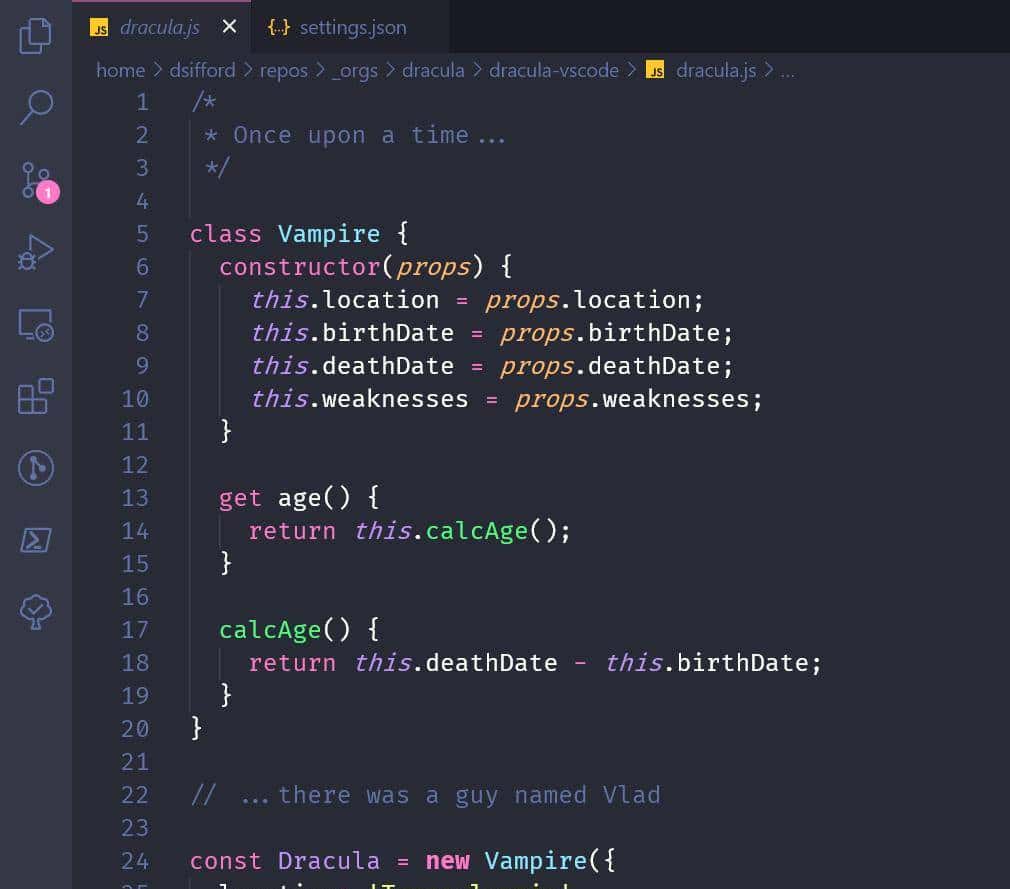The height and width of the screenshot is (889, 1010).
Task: Click line number 5 in the gutter
Action: (142, 233)
